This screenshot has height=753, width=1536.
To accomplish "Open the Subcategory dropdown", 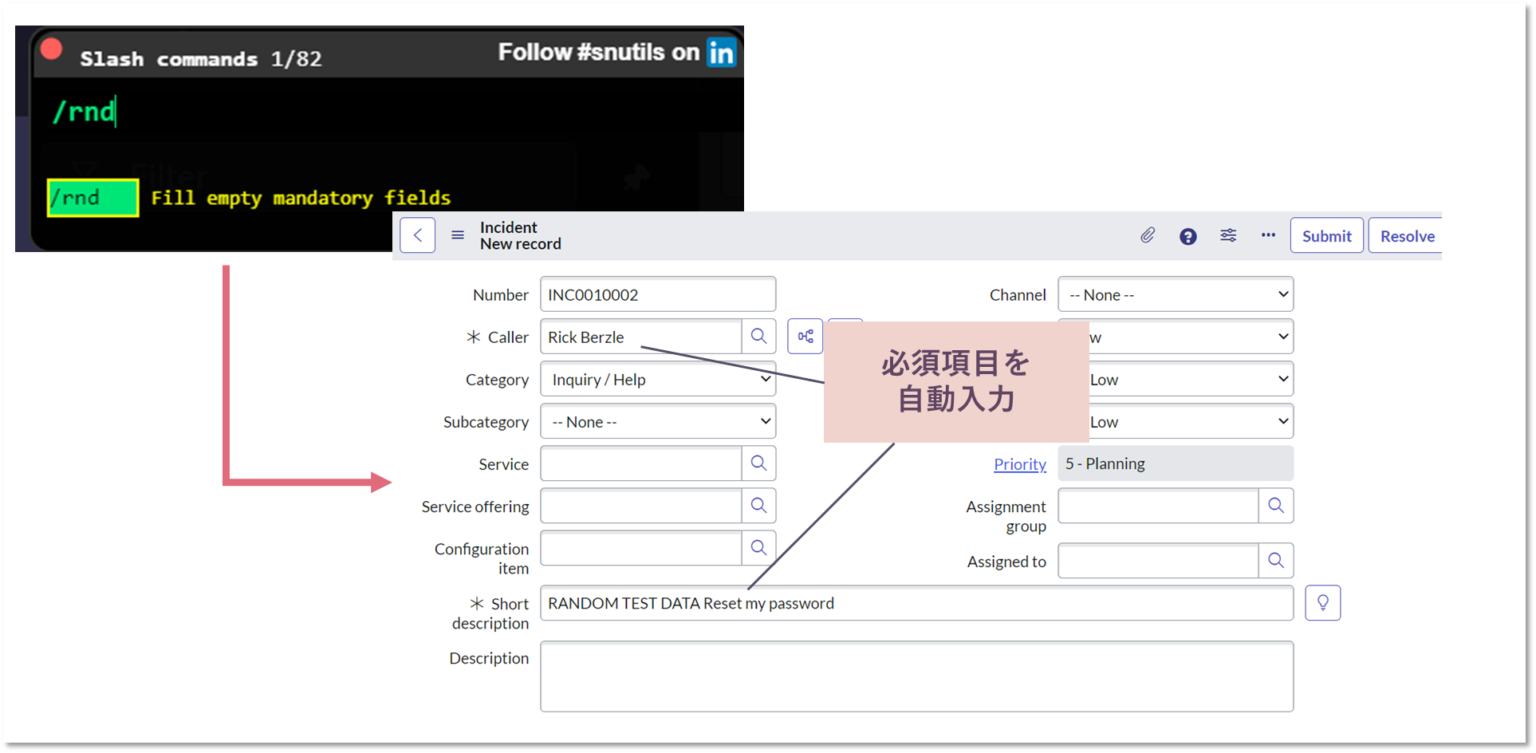I will (x=658, y=421).
